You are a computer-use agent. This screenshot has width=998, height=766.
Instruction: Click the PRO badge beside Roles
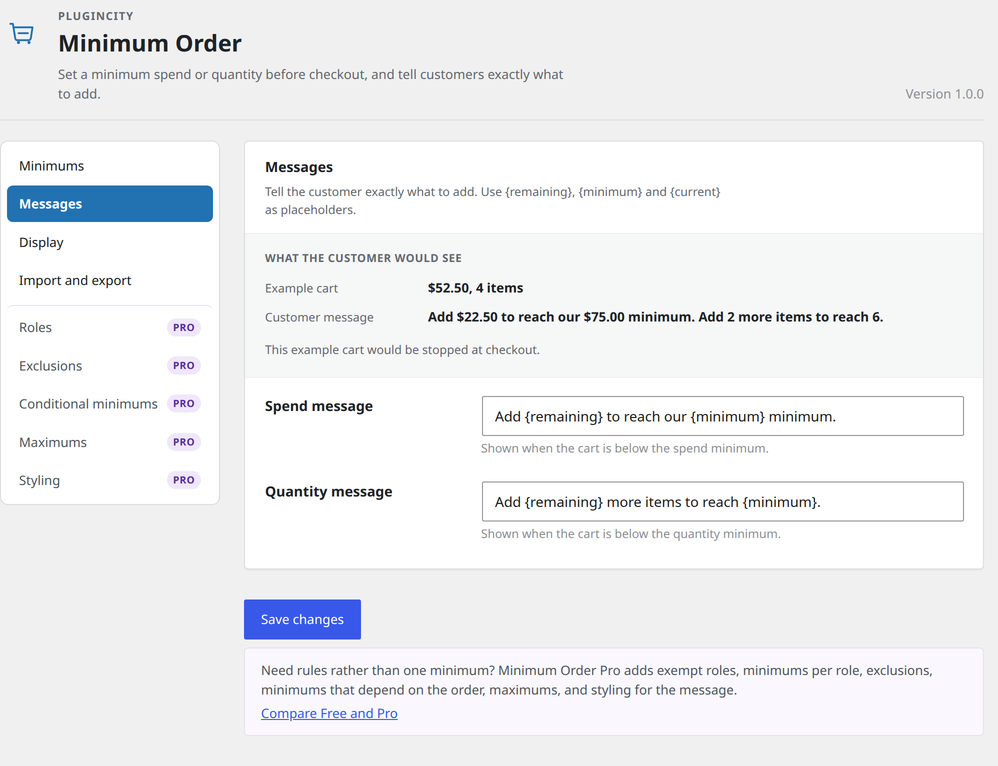point(184,327)
